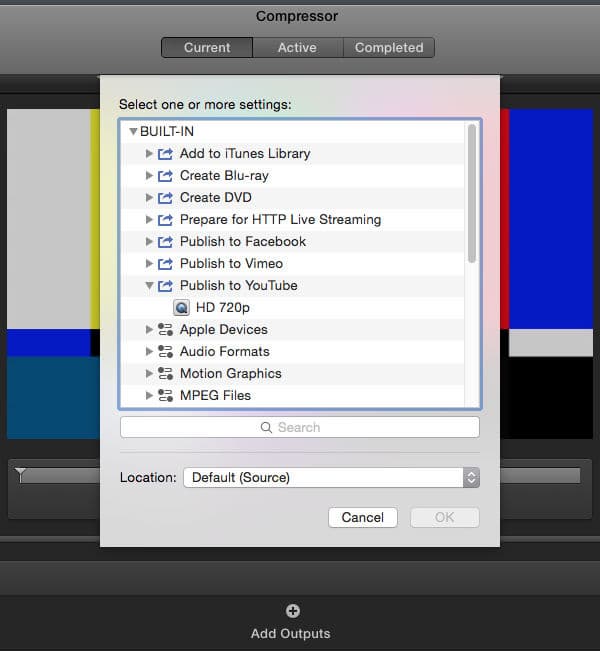The width and height of the screenshot is (600, 651).
Task: Expand the Audio Formats group
Action: click(149, 352)
